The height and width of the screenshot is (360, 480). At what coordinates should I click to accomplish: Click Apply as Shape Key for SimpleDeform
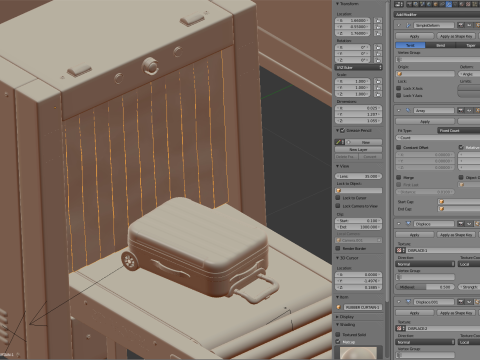tap(456, 36)
